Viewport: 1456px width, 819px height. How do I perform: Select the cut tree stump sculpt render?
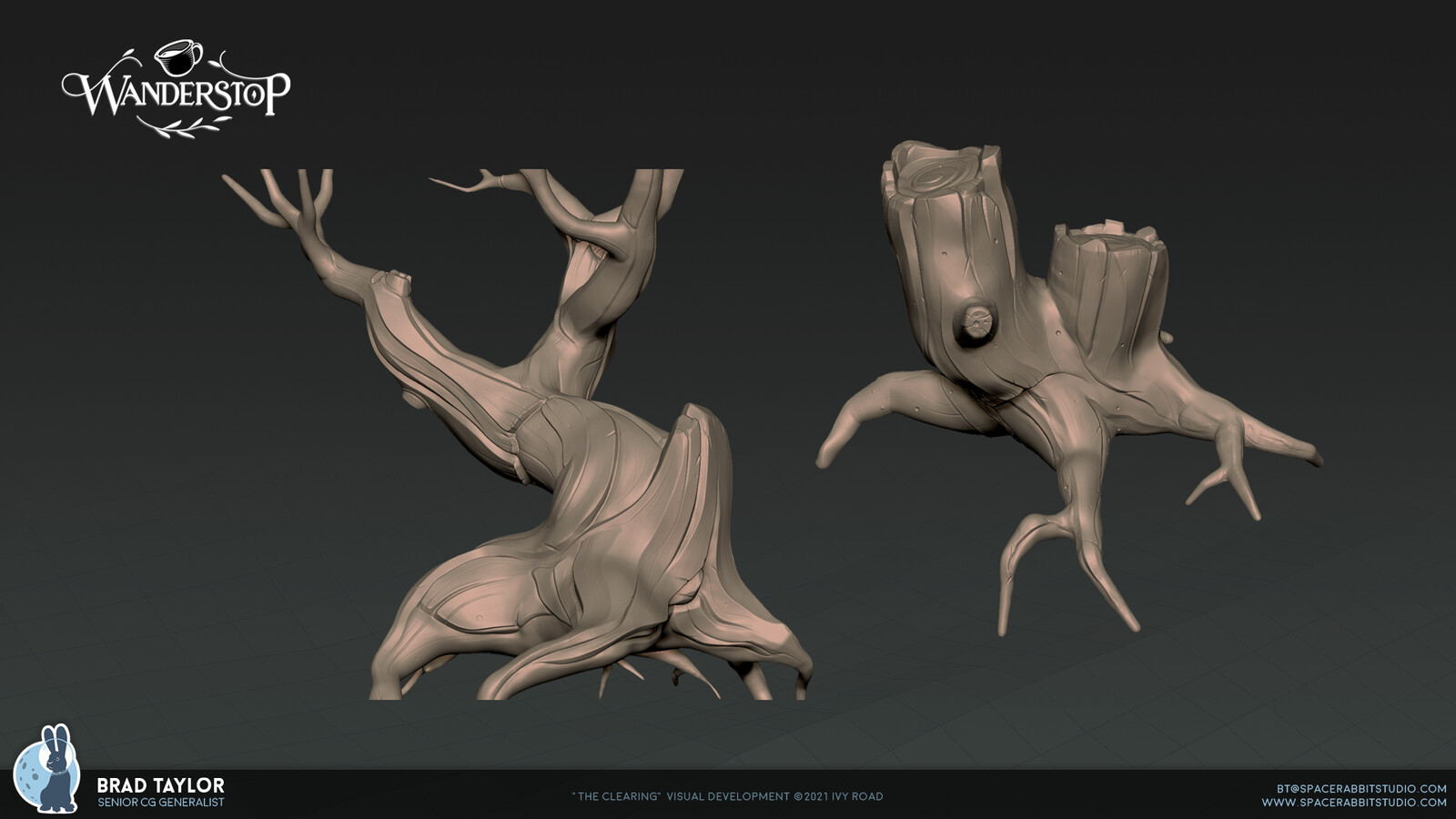(x=1069, y=387)
